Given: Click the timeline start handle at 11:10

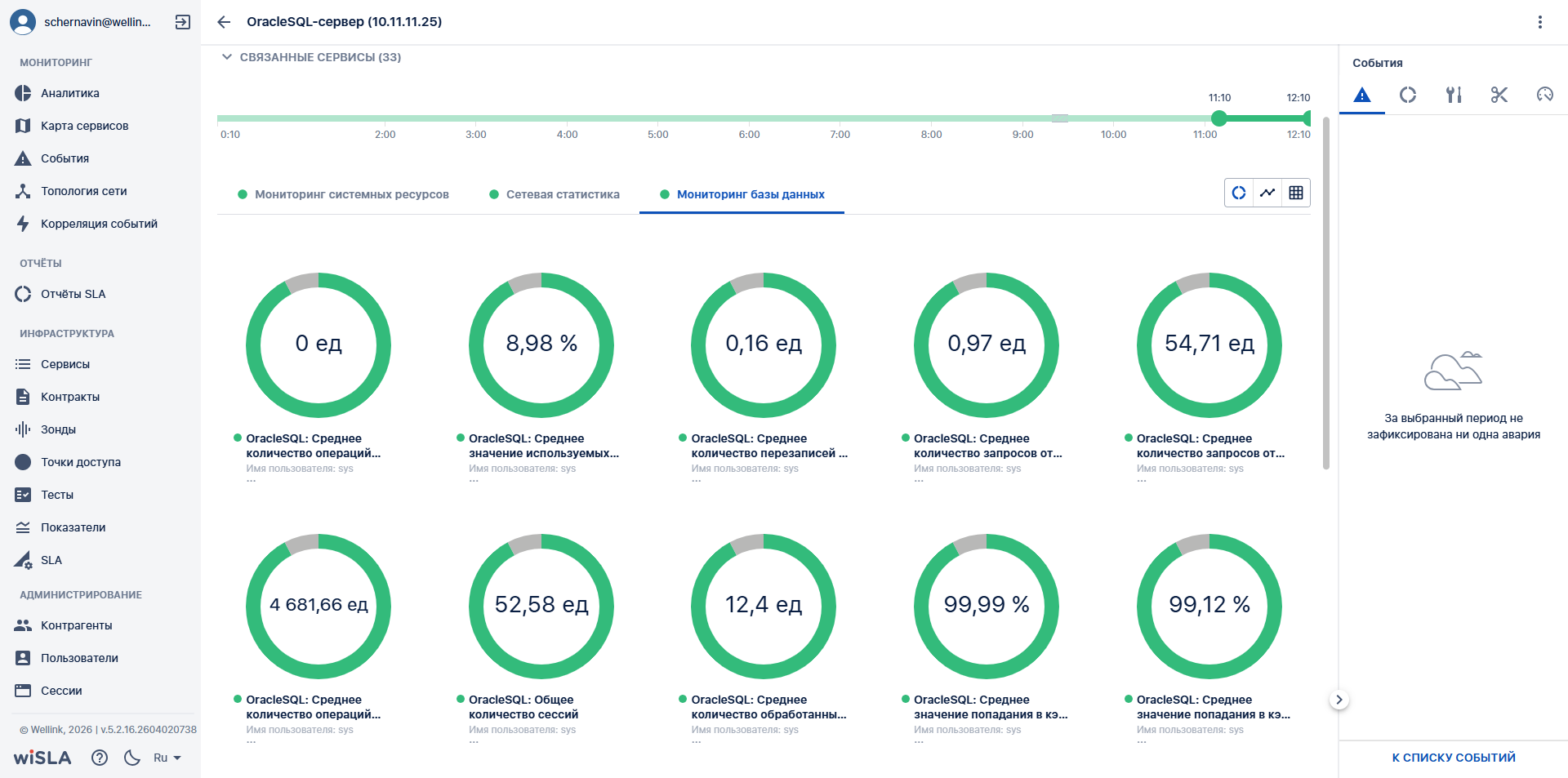Looking at the screenshot, I should click(x=1219, y=118).
